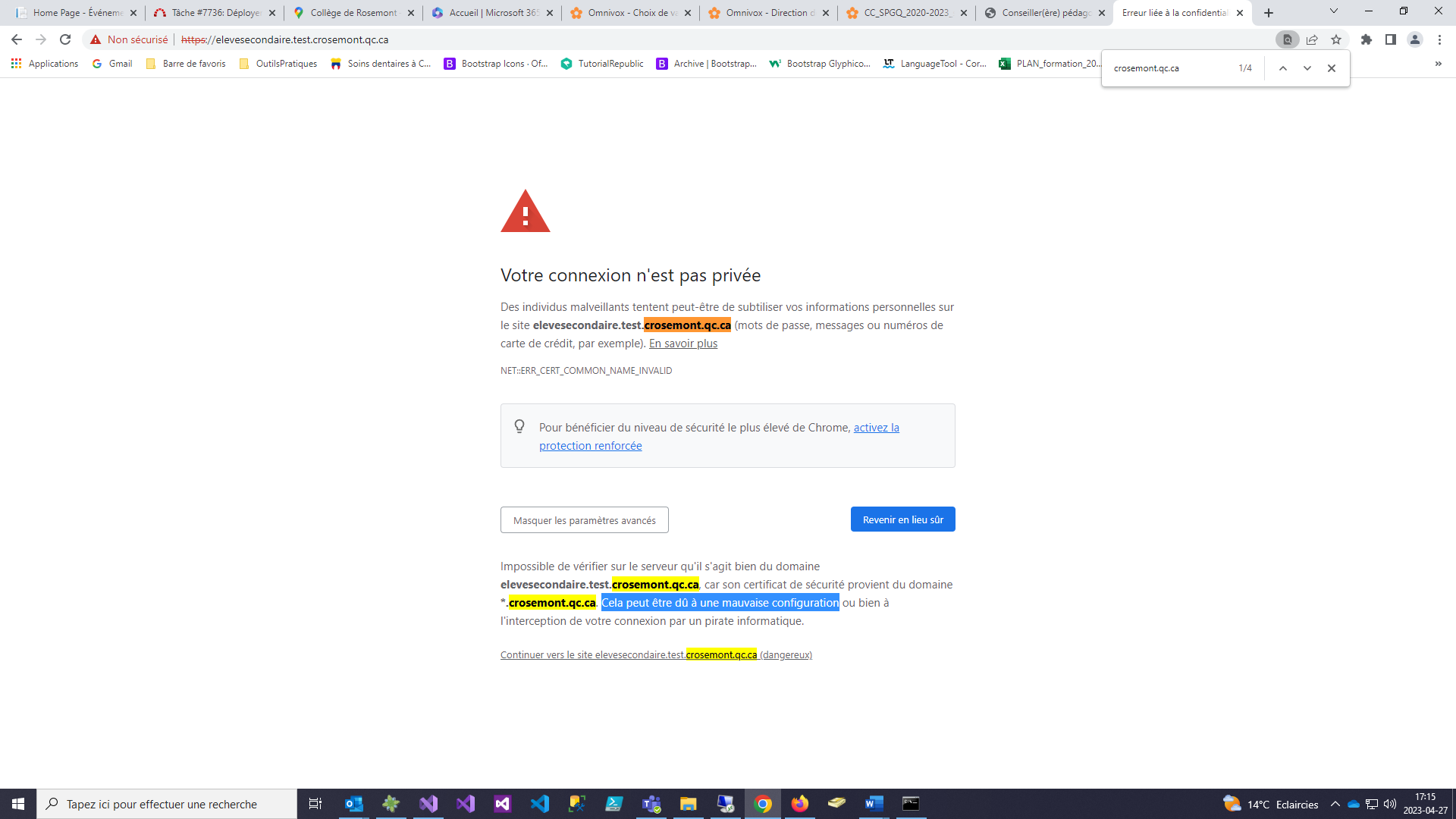Switch to the 'Collège de Rosemont' tab
1456x819 pixels.
pos(353,13)
